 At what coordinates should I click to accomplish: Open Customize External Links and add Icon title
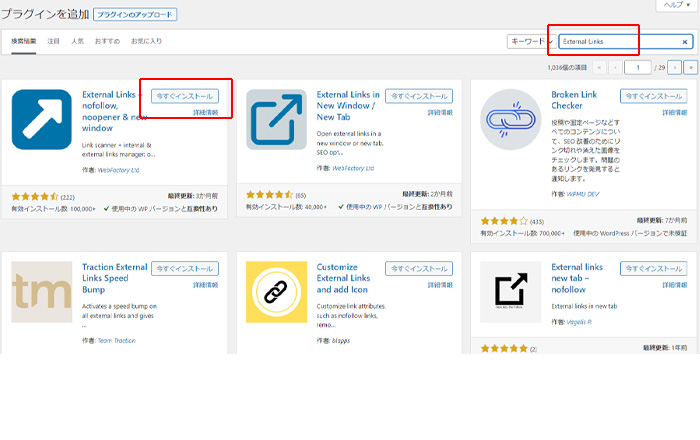343,278
